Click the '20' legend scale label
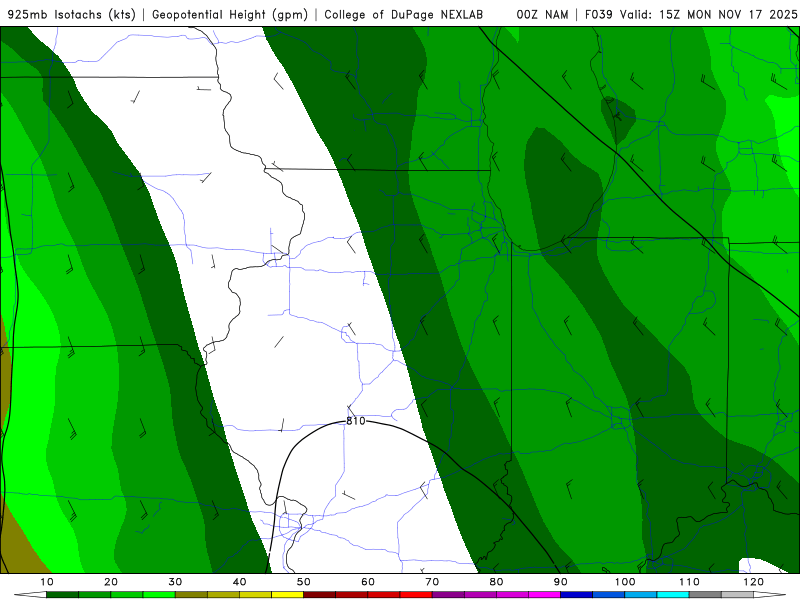 click(111, 582)
